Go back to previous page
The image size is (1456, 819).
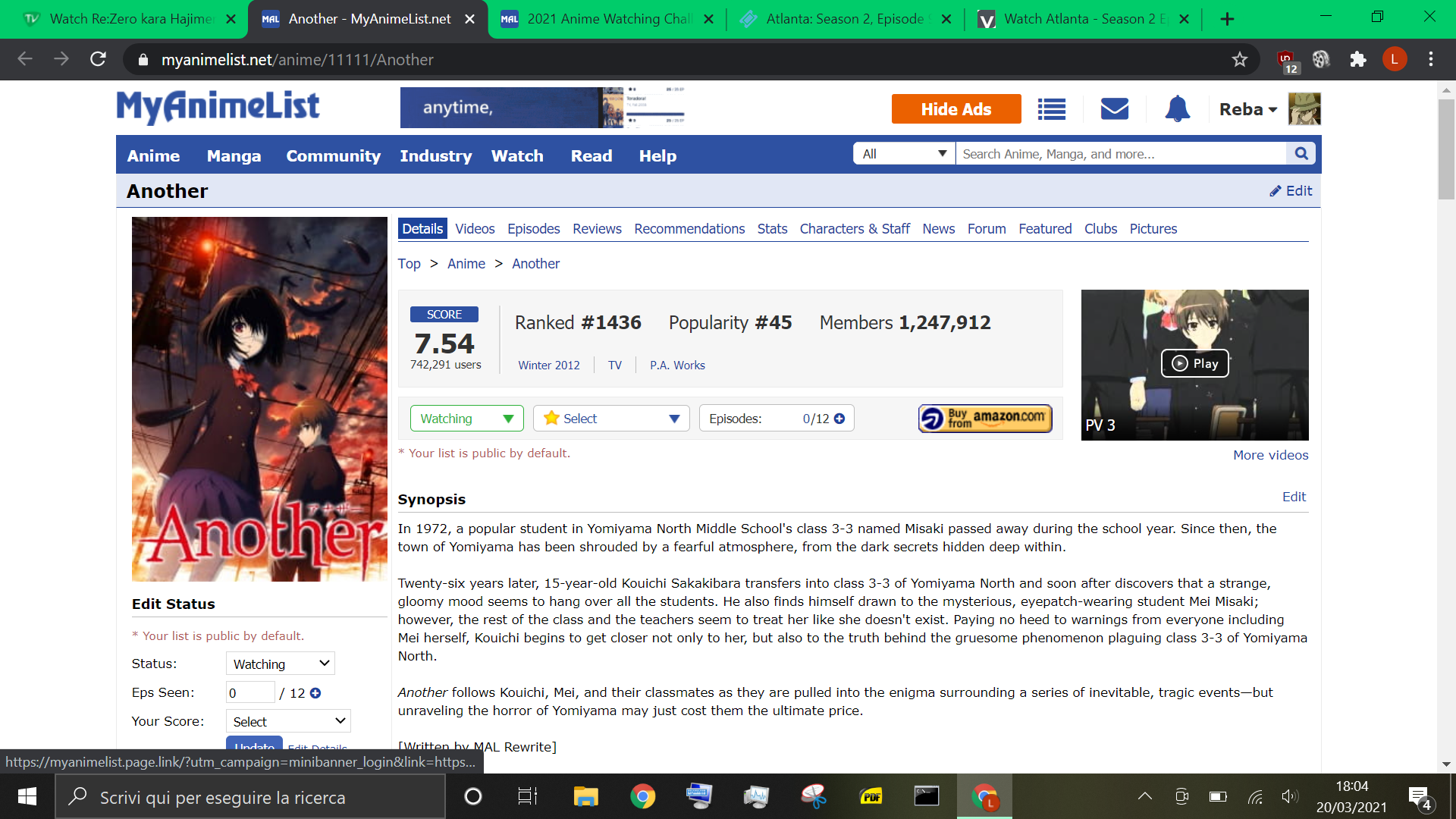[x=25, y=59]
